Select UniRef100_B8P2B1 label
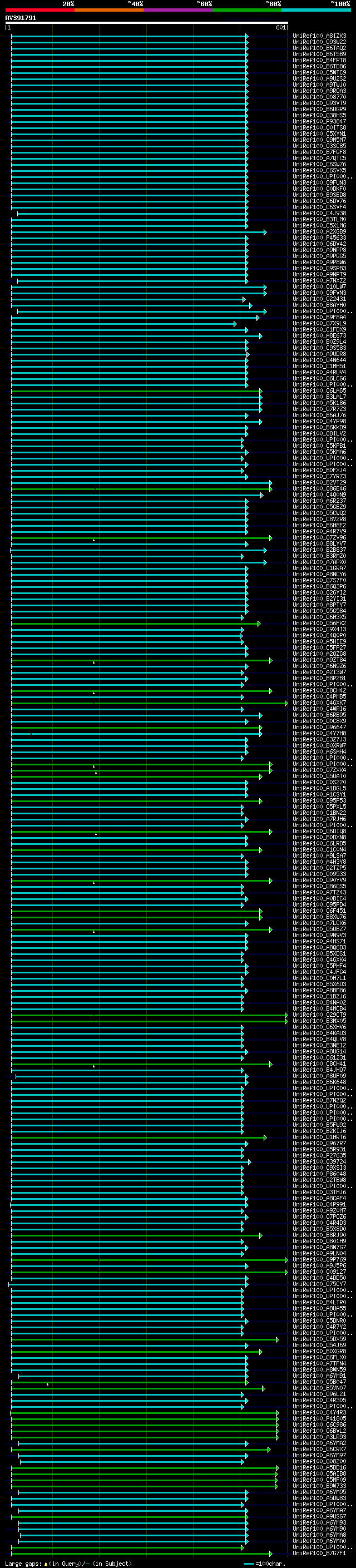The width and height of the screenshot is (356, 1568). tap(319, 679)
